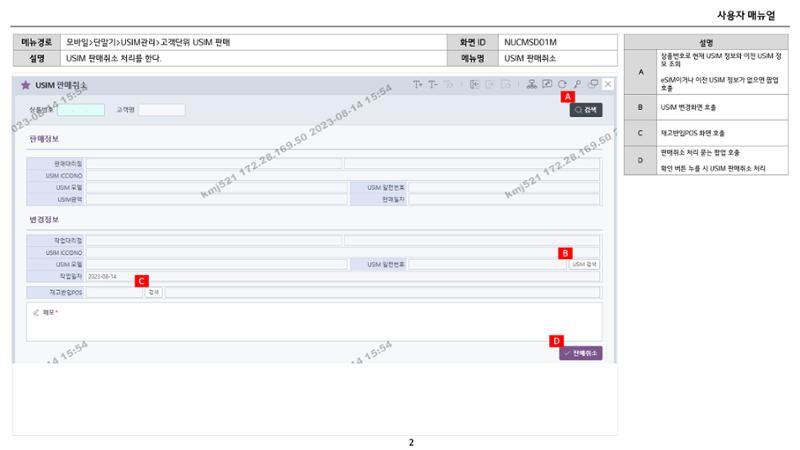
Task: Click the cascade windows icon
Action: pyautogui.click(x=593, y=84)
